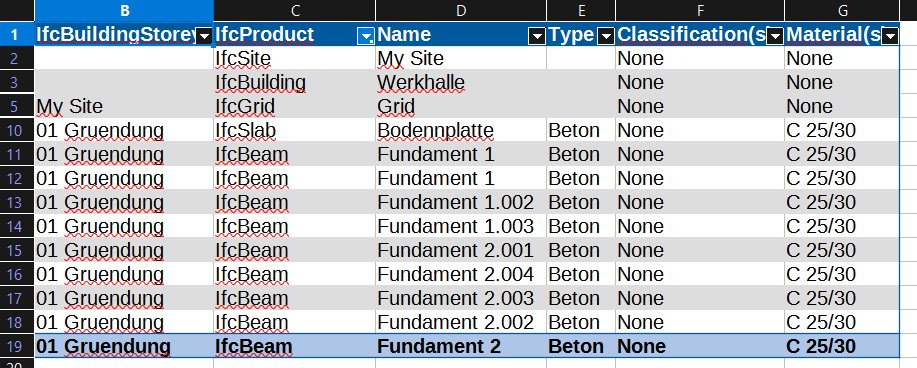Select column G header
The image size is (917, 368).
click(842, 11)
